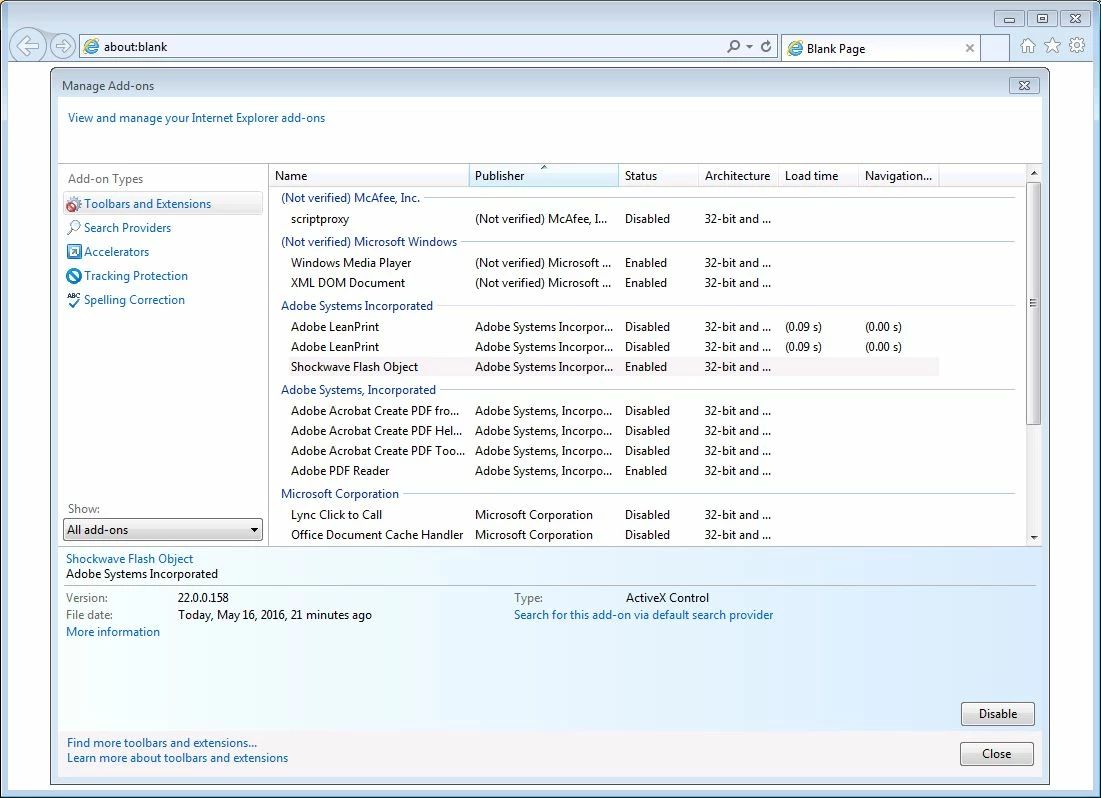This screenshot has width=1101, height=798.
Task: Close the Blank Page tab
Action: pyautogui.click(x=970, y=48)
